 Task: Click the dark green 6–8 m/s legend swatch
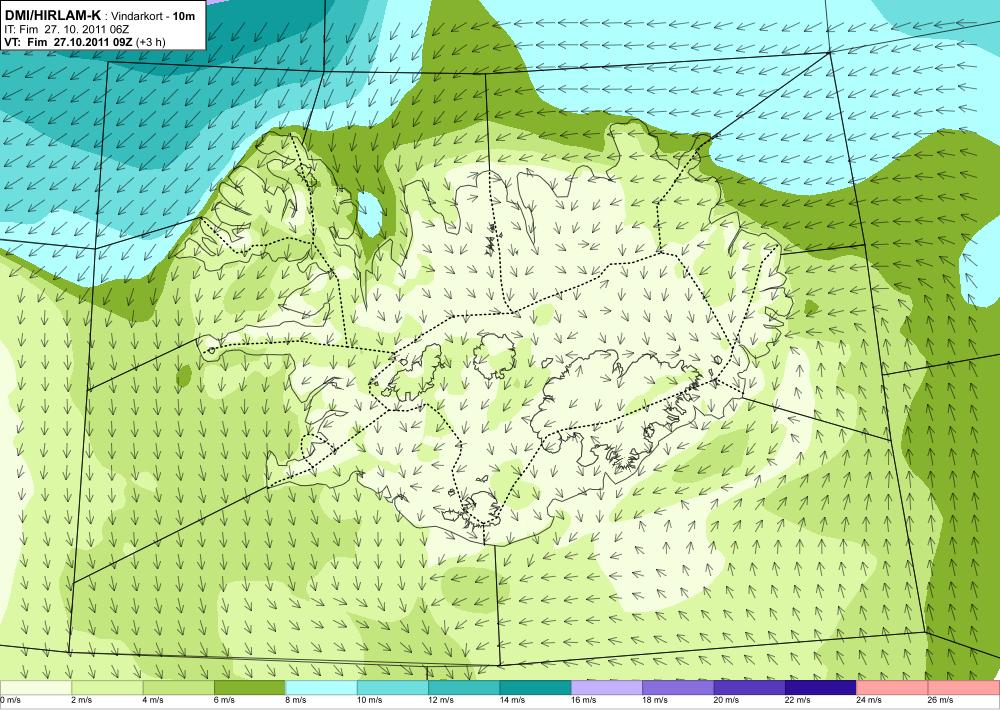250,688
